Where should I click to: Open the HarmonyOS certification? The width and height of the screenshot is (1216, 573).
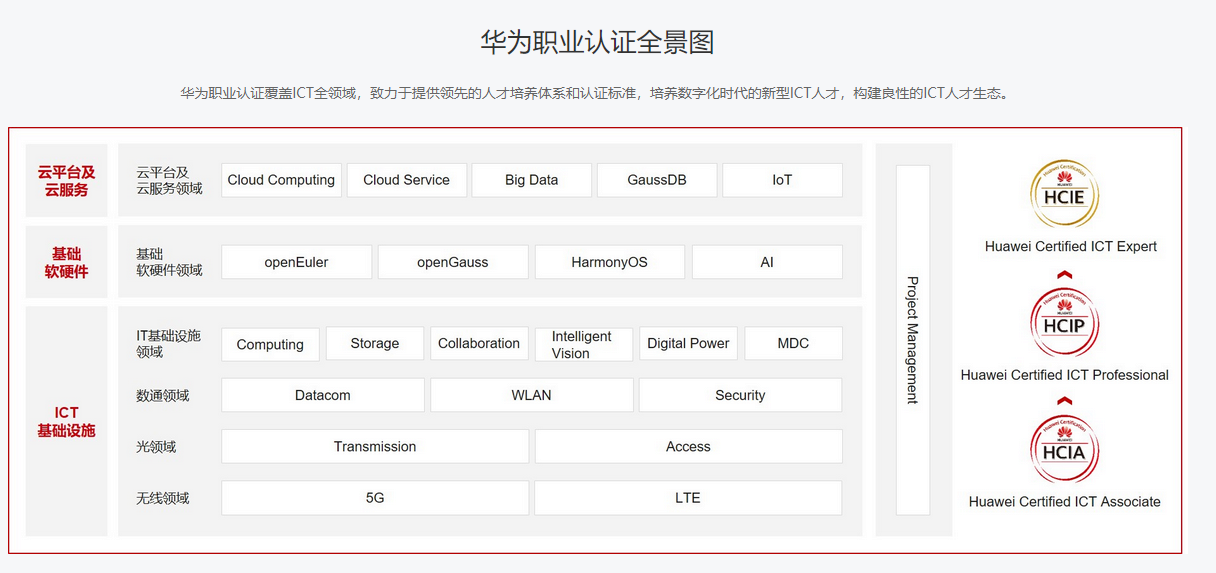coord(610,262)
